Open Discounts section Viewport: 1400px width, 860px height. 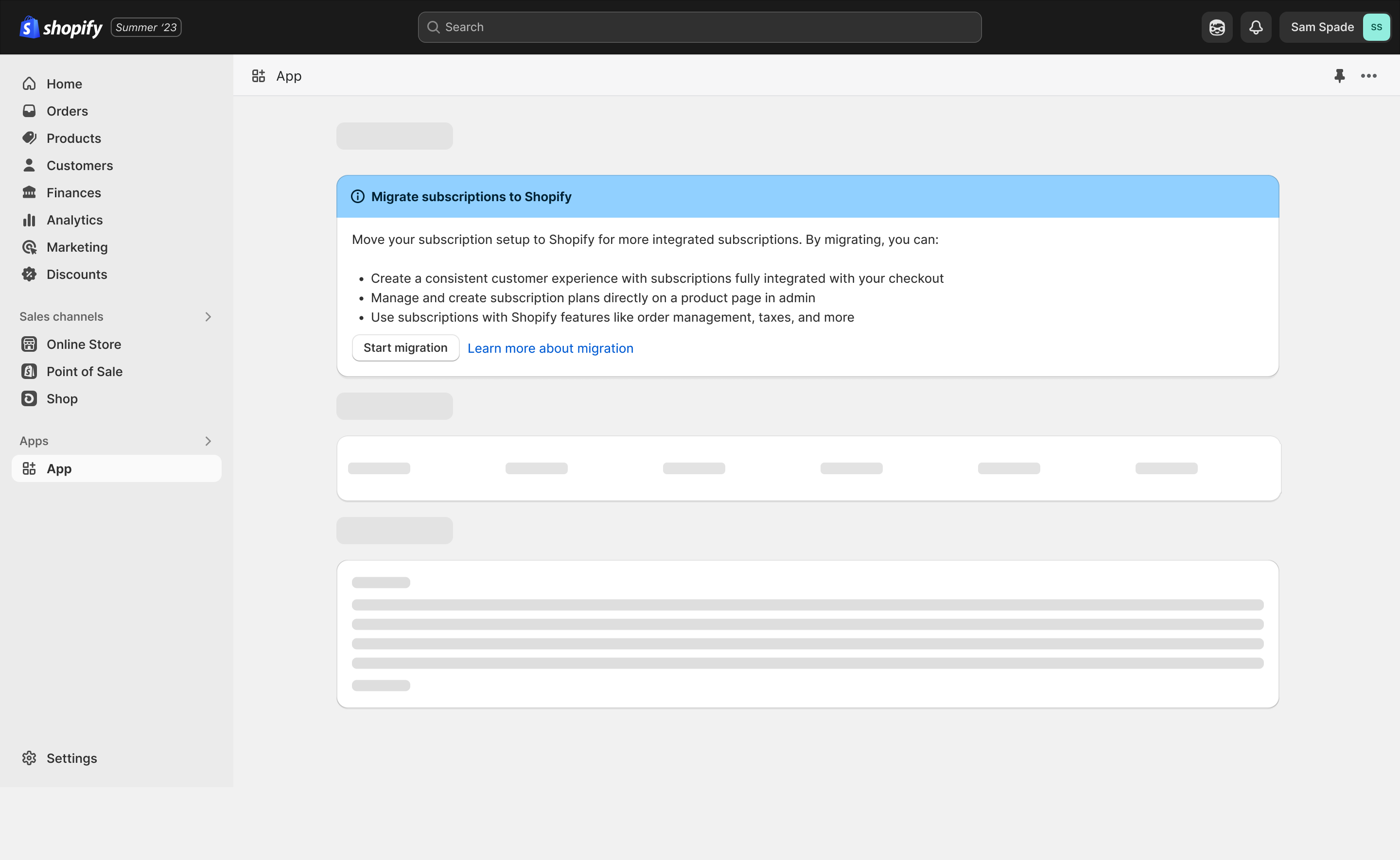tap(77, 275)
